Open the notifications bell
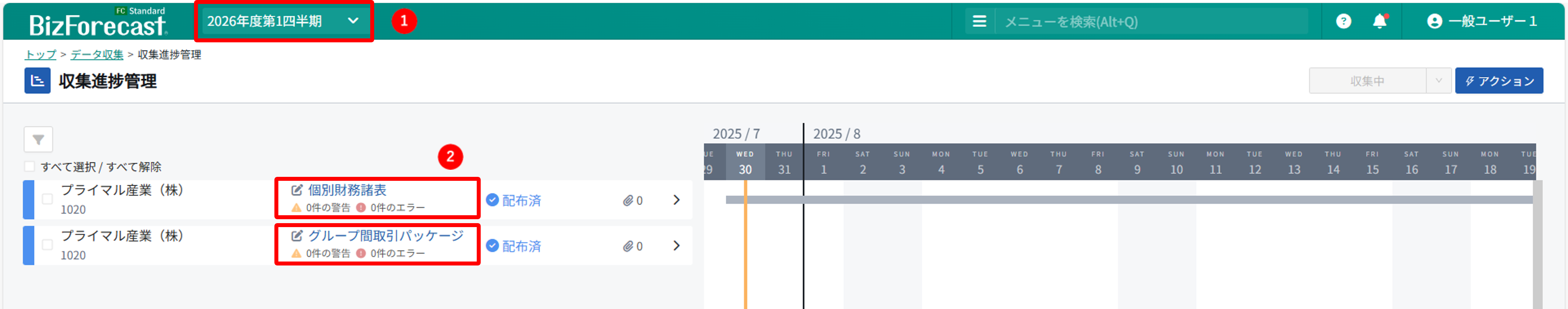This screenshot has height=309, width=1568. 1379,21
